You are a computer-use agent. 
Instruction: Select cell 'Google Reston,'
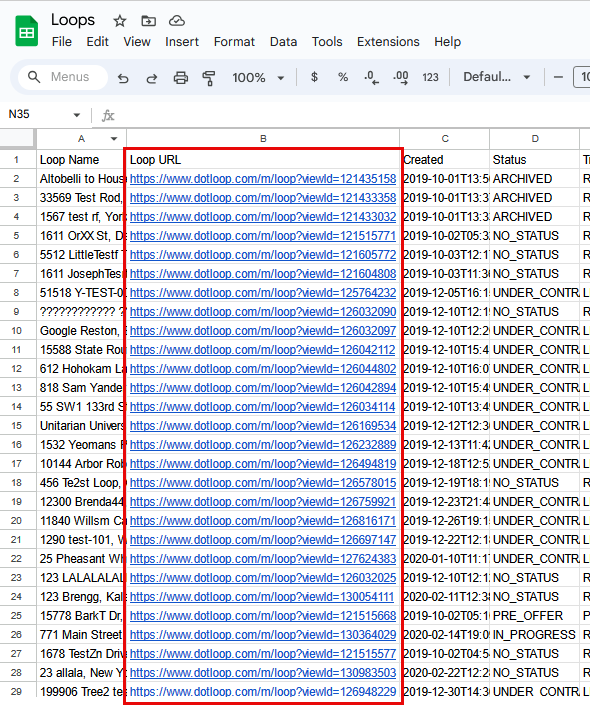(81, 331)
